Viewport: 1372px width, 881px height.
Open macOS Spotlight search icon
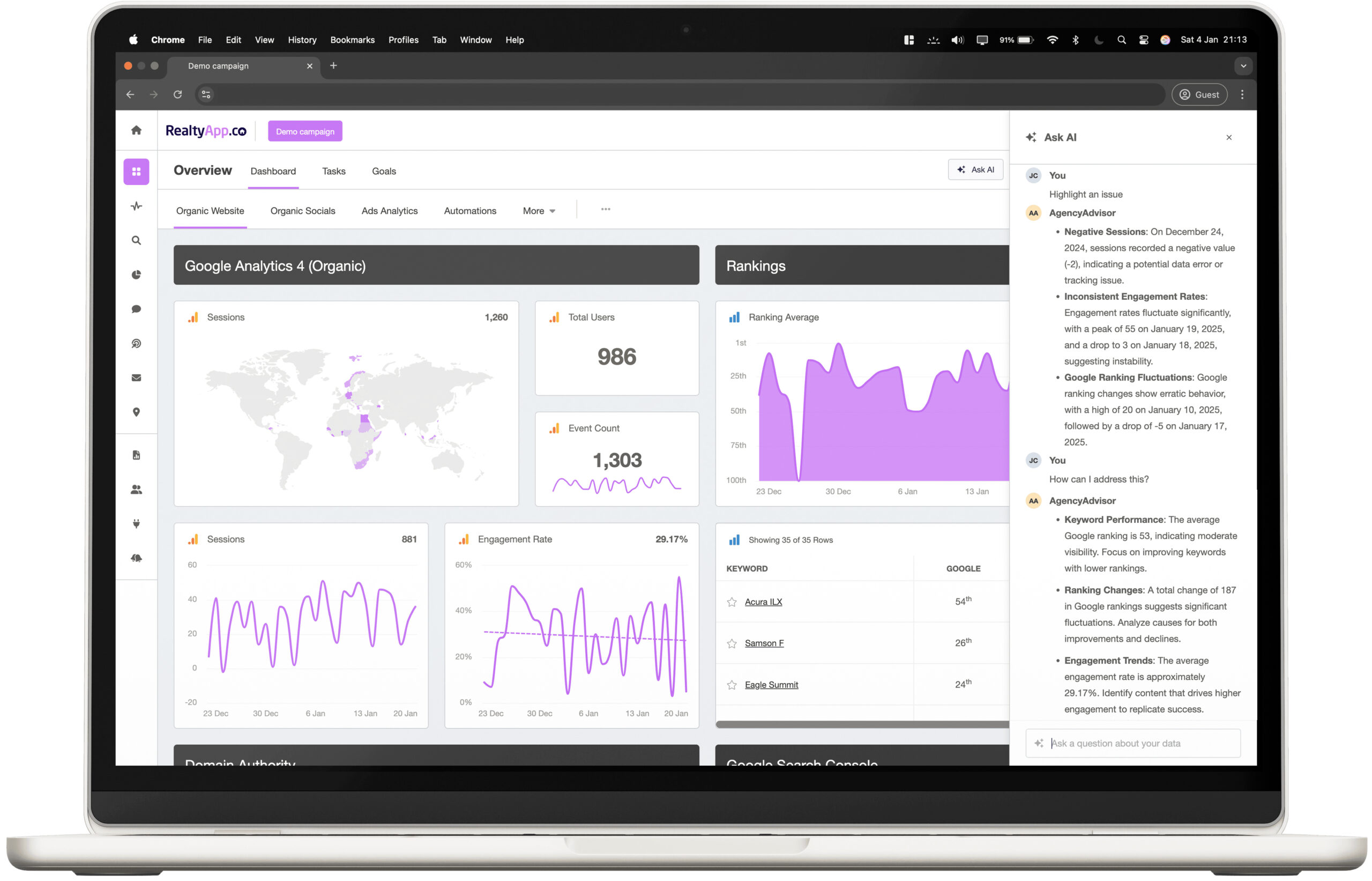click(x=1121, y=40)
